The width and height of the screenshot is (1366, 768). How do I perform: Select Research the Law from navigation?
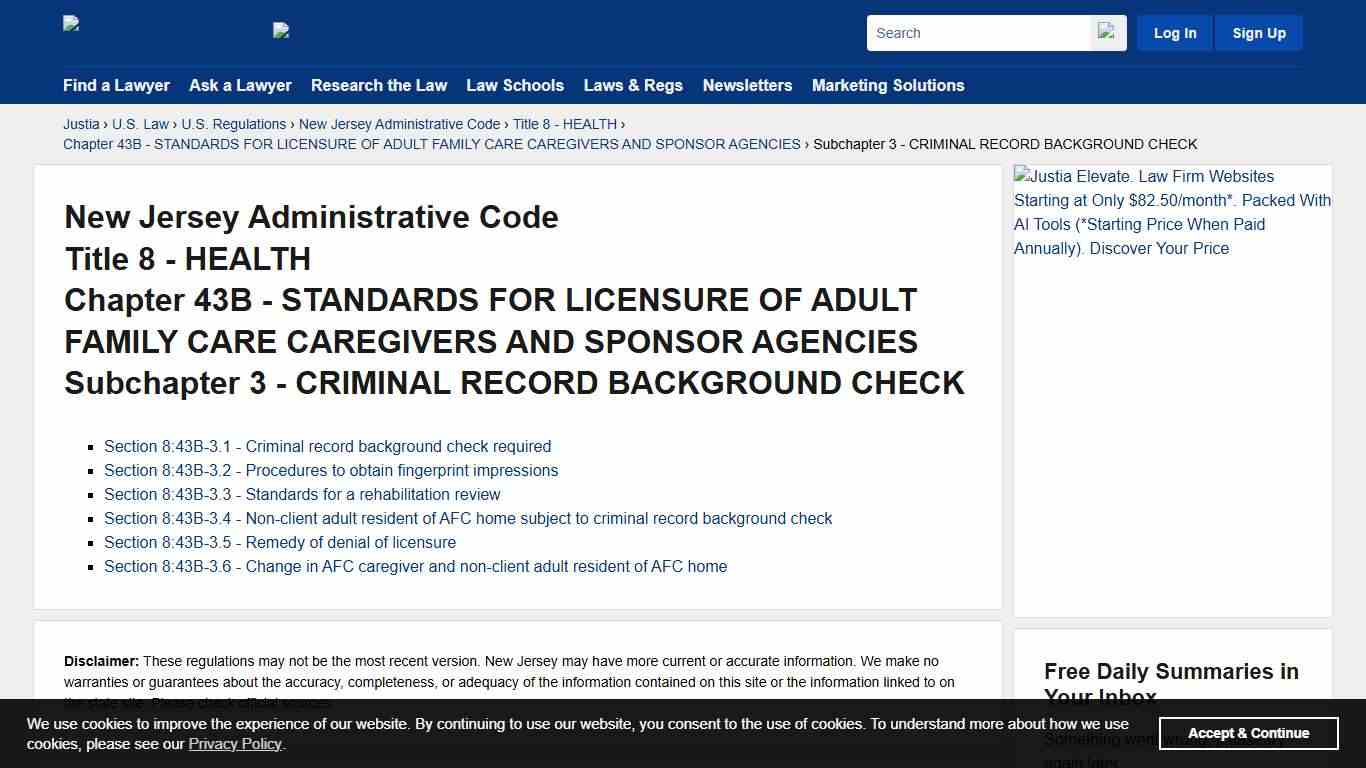click(379, 86)
